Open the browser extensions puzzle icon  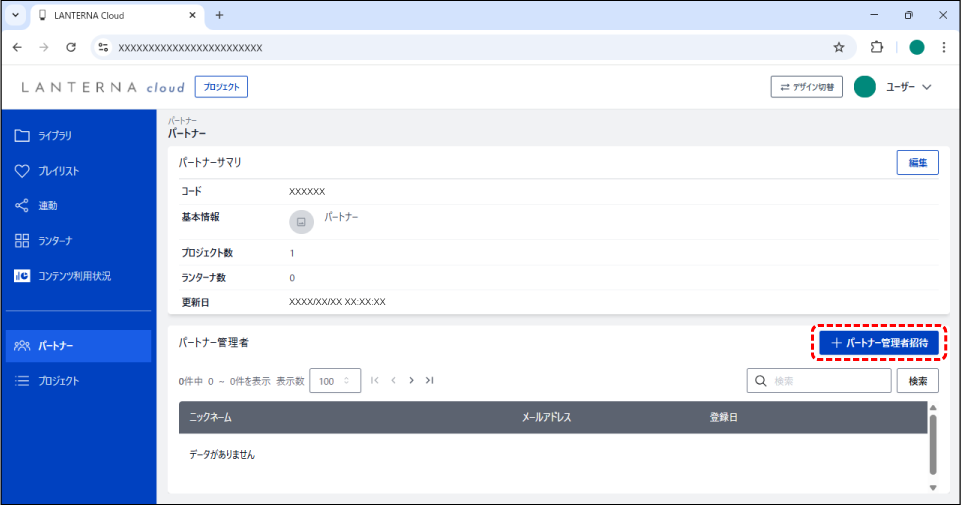[x=877, y=47]
